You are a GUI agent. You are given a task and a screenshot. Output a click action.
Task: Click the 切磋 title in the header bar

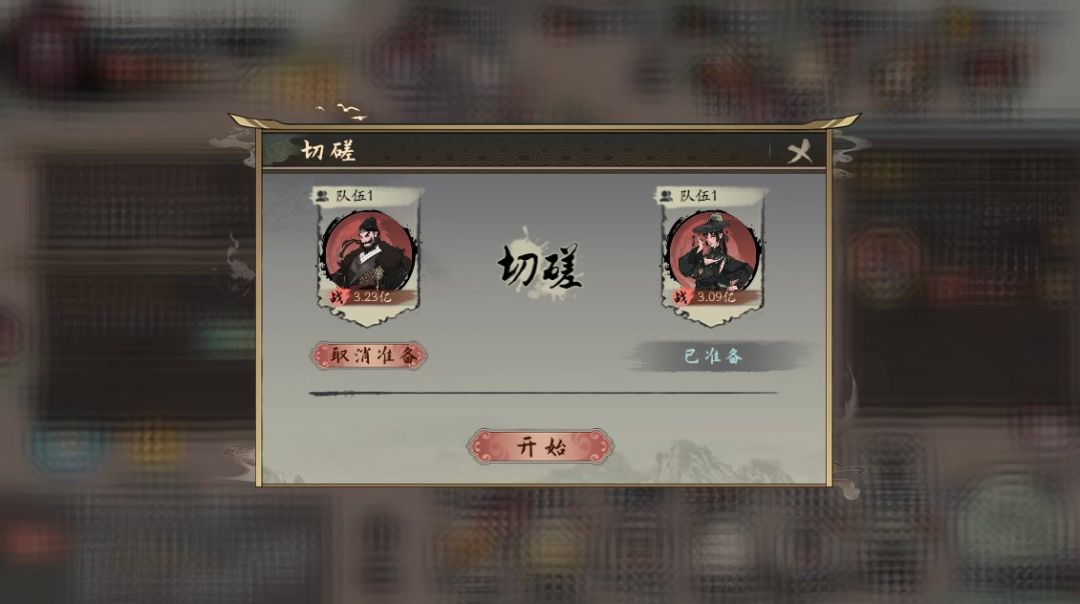(x=328, y=151)
